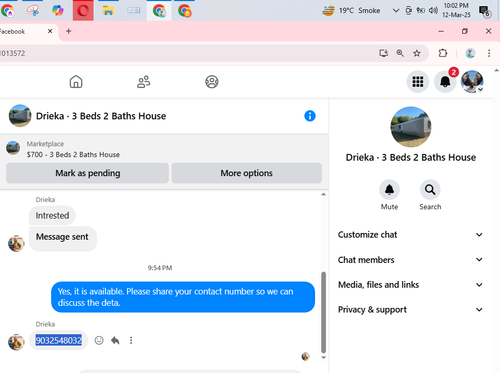Open a new browser tab with plus
Screen dimensions: 500x373
69,31
